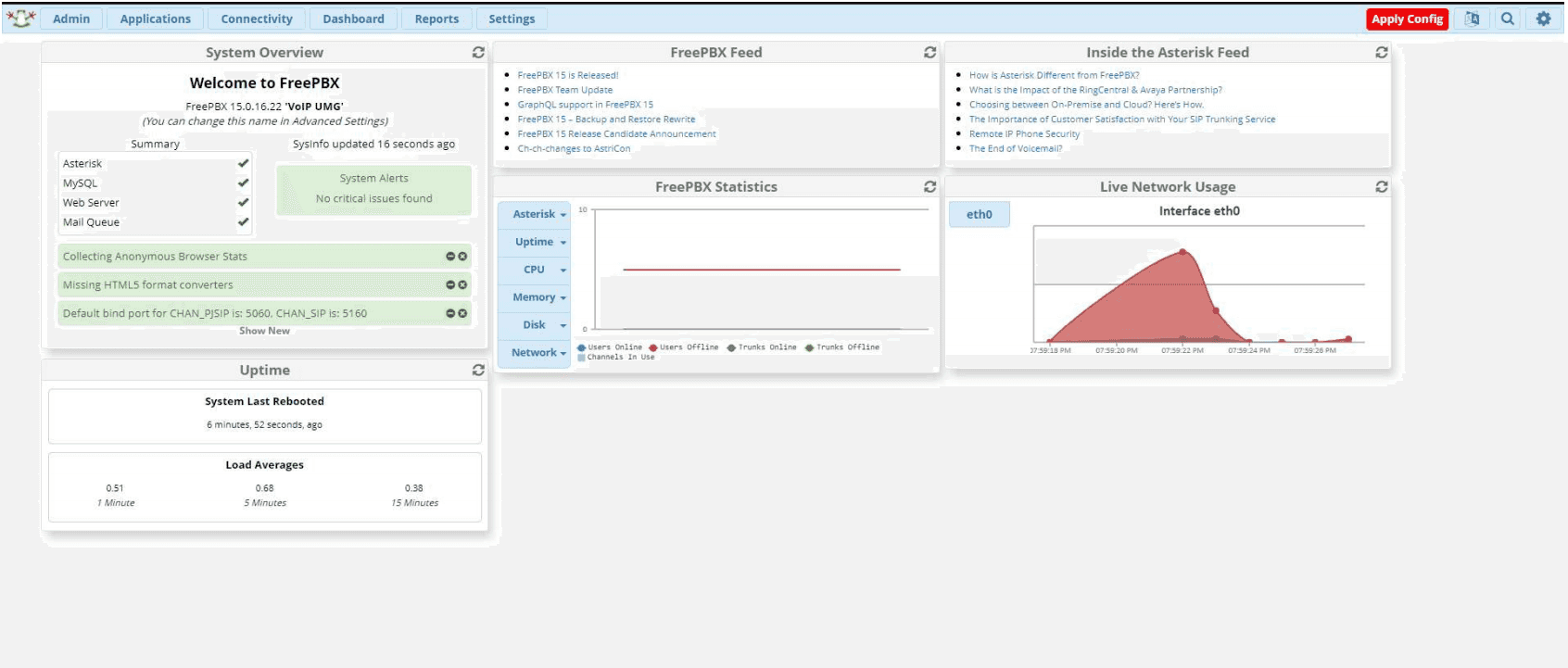Refresh the FreePBX Statistics panel
The width and height of the screenshot is (1568, 668).
[929, 187]
